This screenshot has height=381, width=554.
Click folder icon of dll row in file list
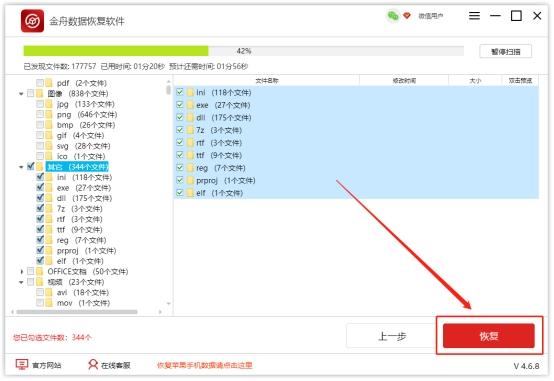point(190,118)
